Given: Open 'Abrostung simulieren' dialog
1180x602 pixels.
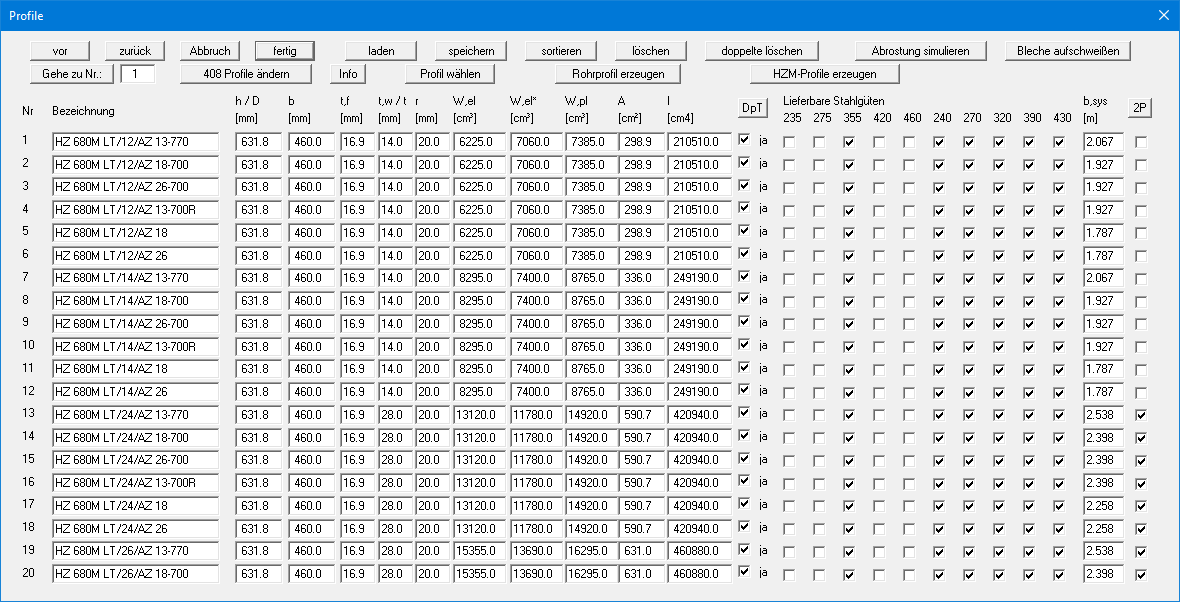Looking at the screenshot, I should (x=920, y=51).
